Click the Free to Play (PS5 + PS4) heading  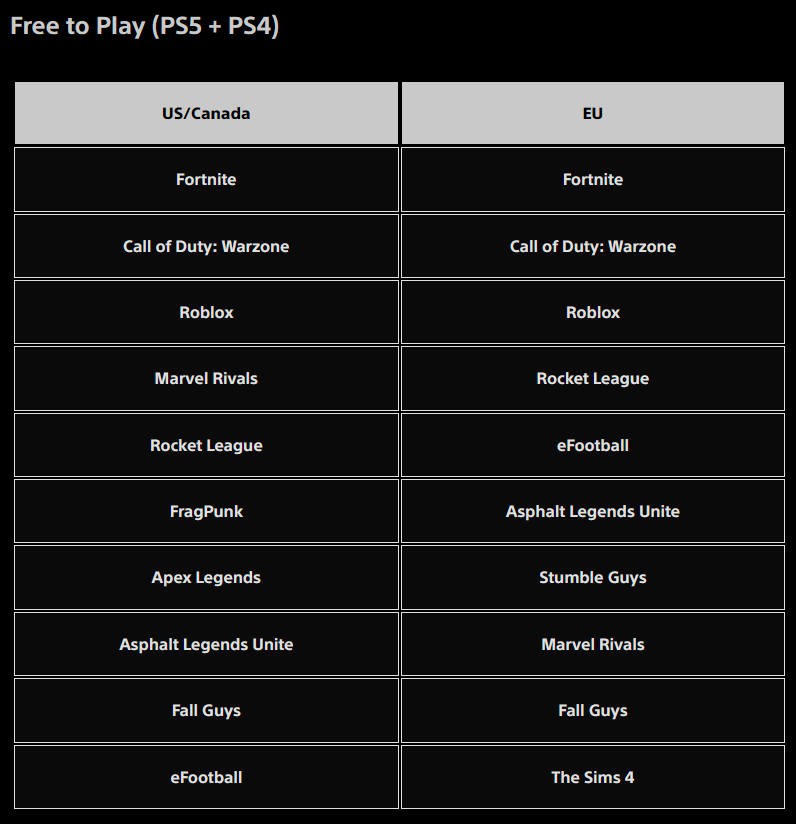pyautogui.click(x=144, y=26)
